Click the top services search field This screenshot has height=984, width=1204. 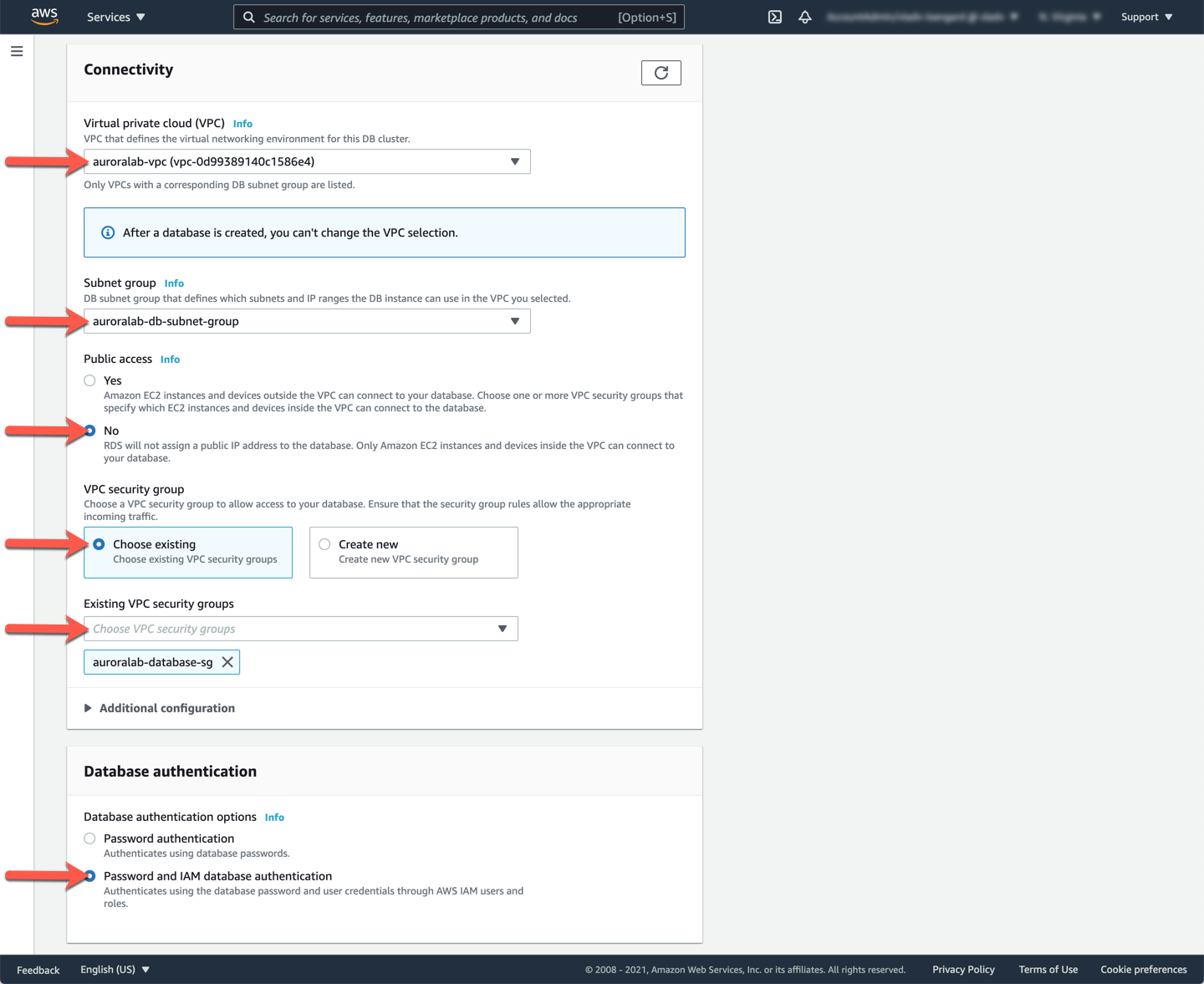[435, 18]
